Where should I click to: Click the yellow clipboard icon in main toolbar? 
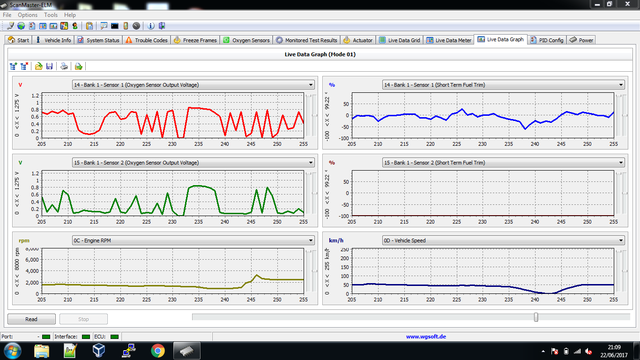(89, 26)
